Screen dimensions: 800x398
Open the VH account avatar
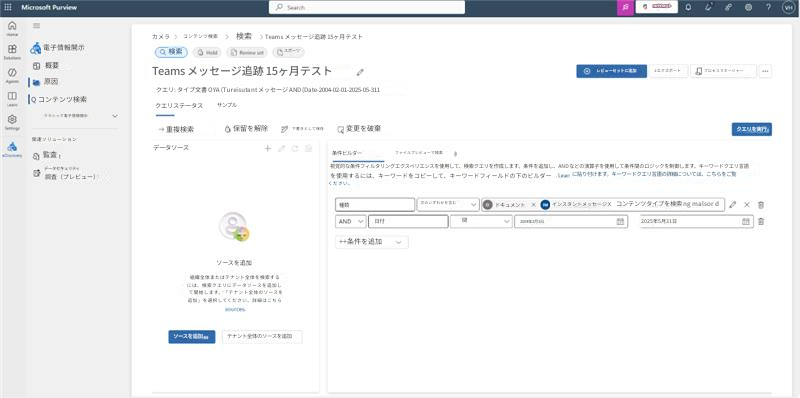pyautogui.click(x=788, y=7)
